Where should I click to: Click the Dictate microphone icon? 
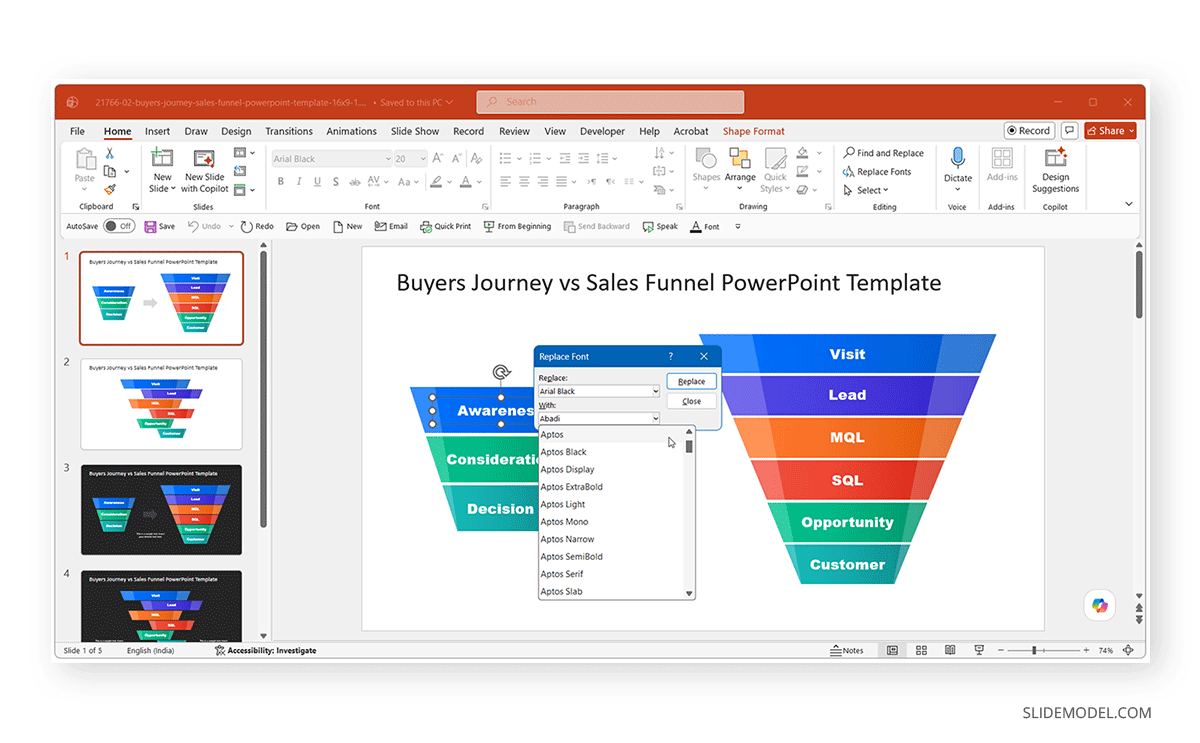[958, 158]
